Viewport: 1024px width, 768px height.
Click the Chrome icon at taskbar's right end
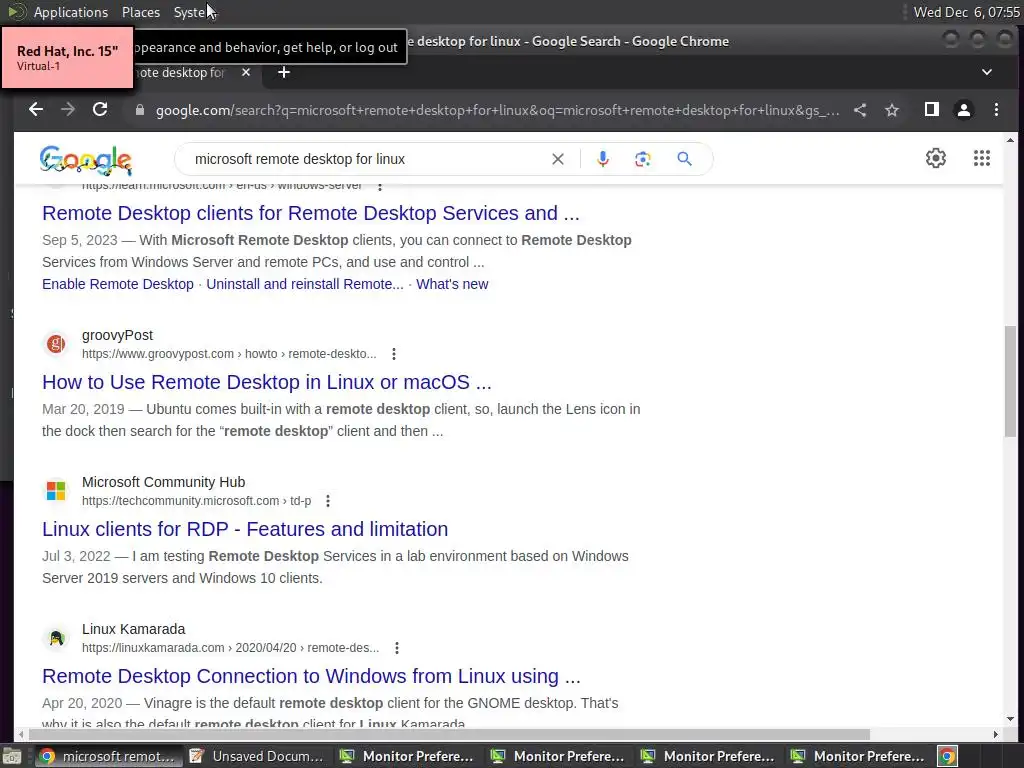(947, 756)
